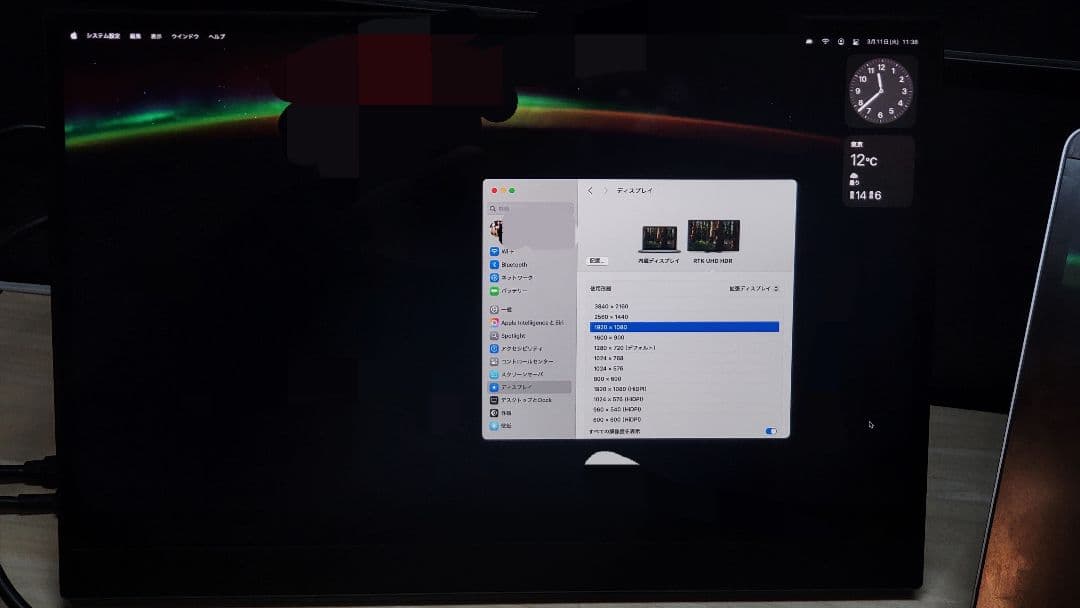The image size is (1080, 608).
Task: Open デスクトップとDock settings
Action: [540, 399]
